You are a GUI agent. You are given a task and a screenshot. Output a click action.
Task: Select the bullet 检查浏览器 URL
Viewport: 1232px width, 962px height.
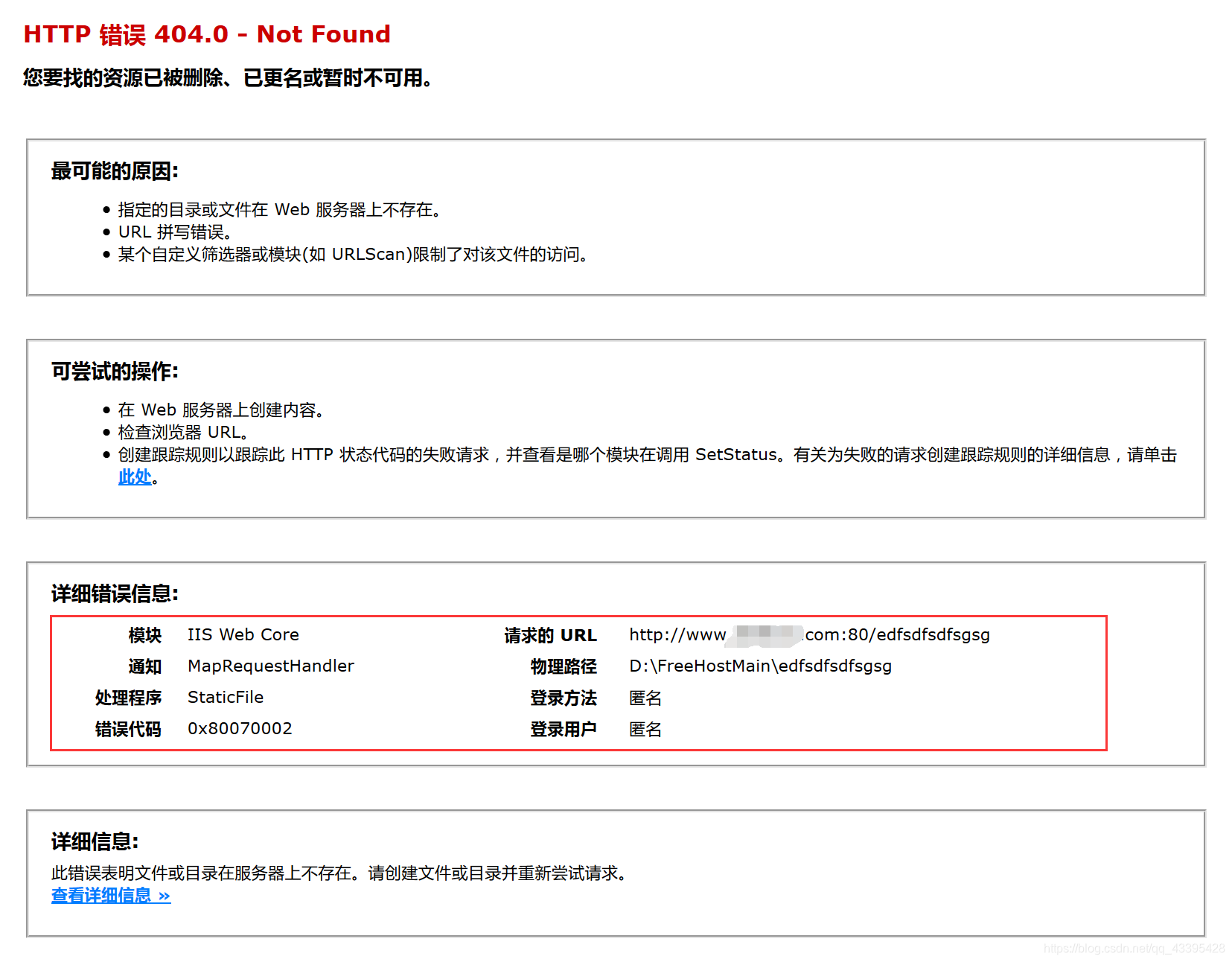[x=183, y=433]
